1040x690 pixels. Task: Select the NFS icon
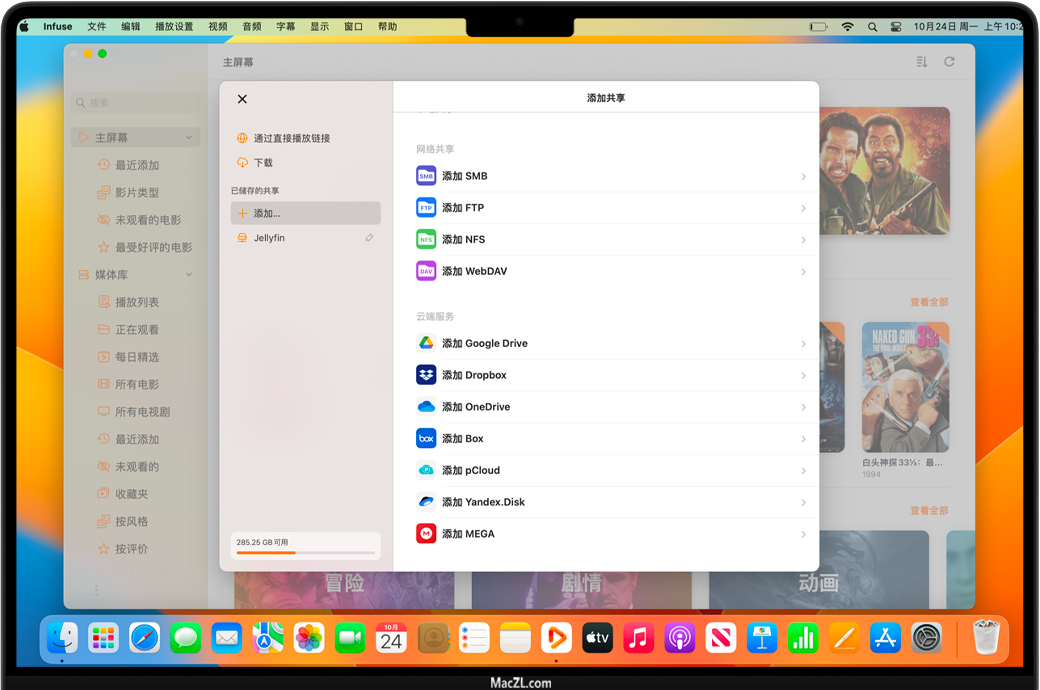click(426, 240)
